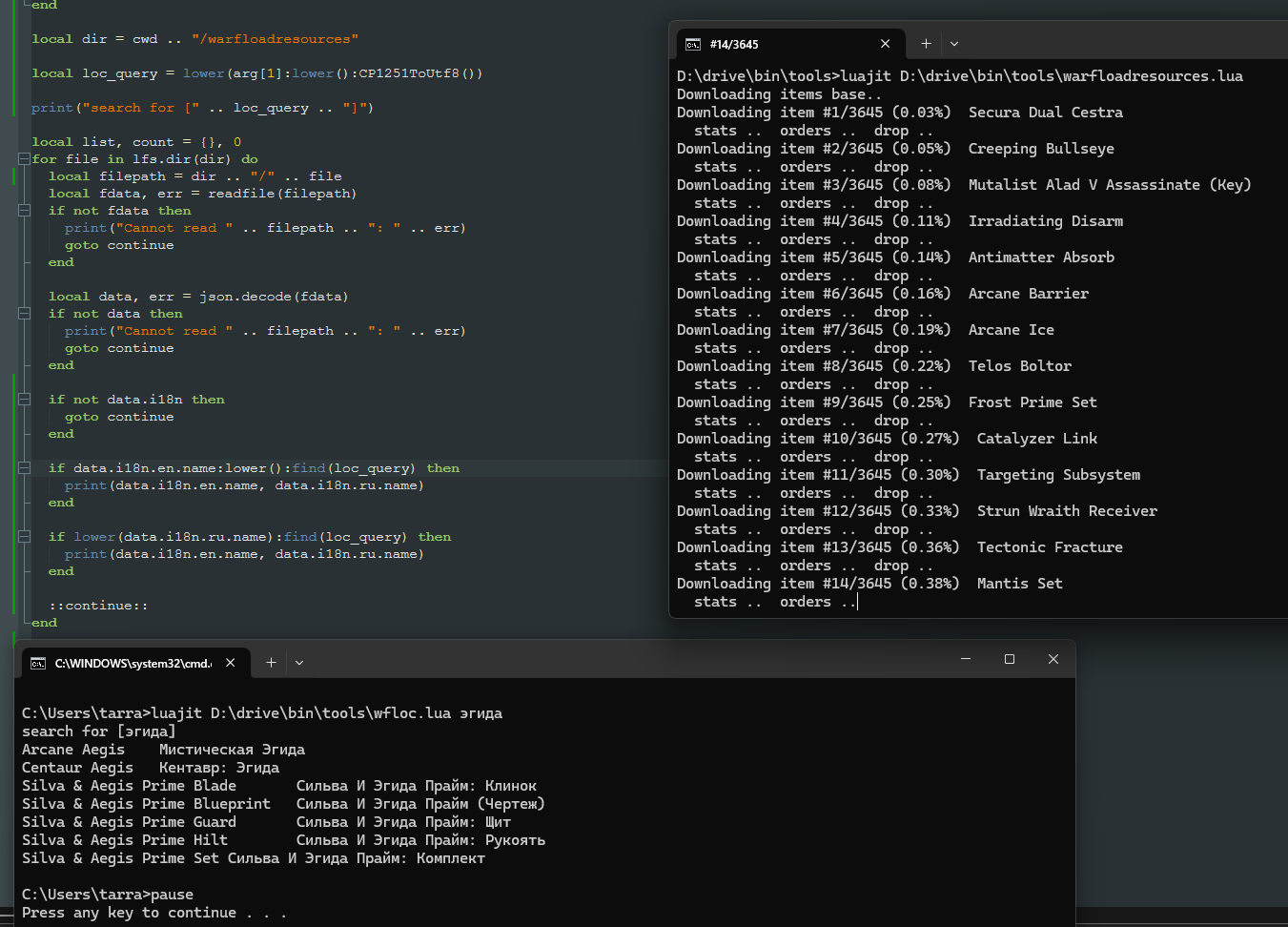Fold the 'if data.i18n.en.name:lower()' block
Viewport: 1288px width, 927px height.
24,468
